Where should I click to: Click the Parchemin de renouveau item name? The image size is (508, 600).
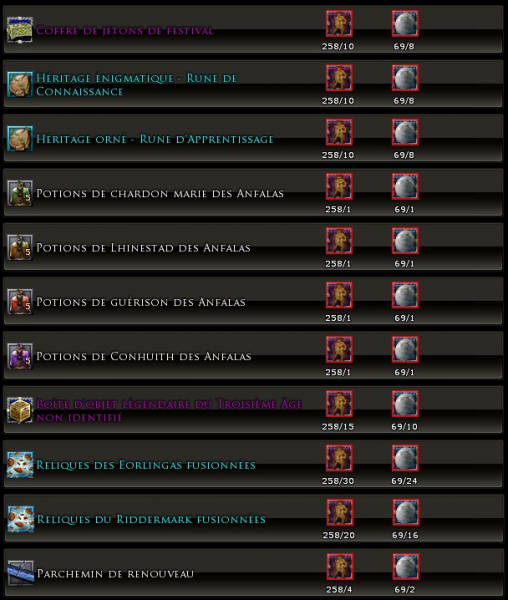pos(115,574)
